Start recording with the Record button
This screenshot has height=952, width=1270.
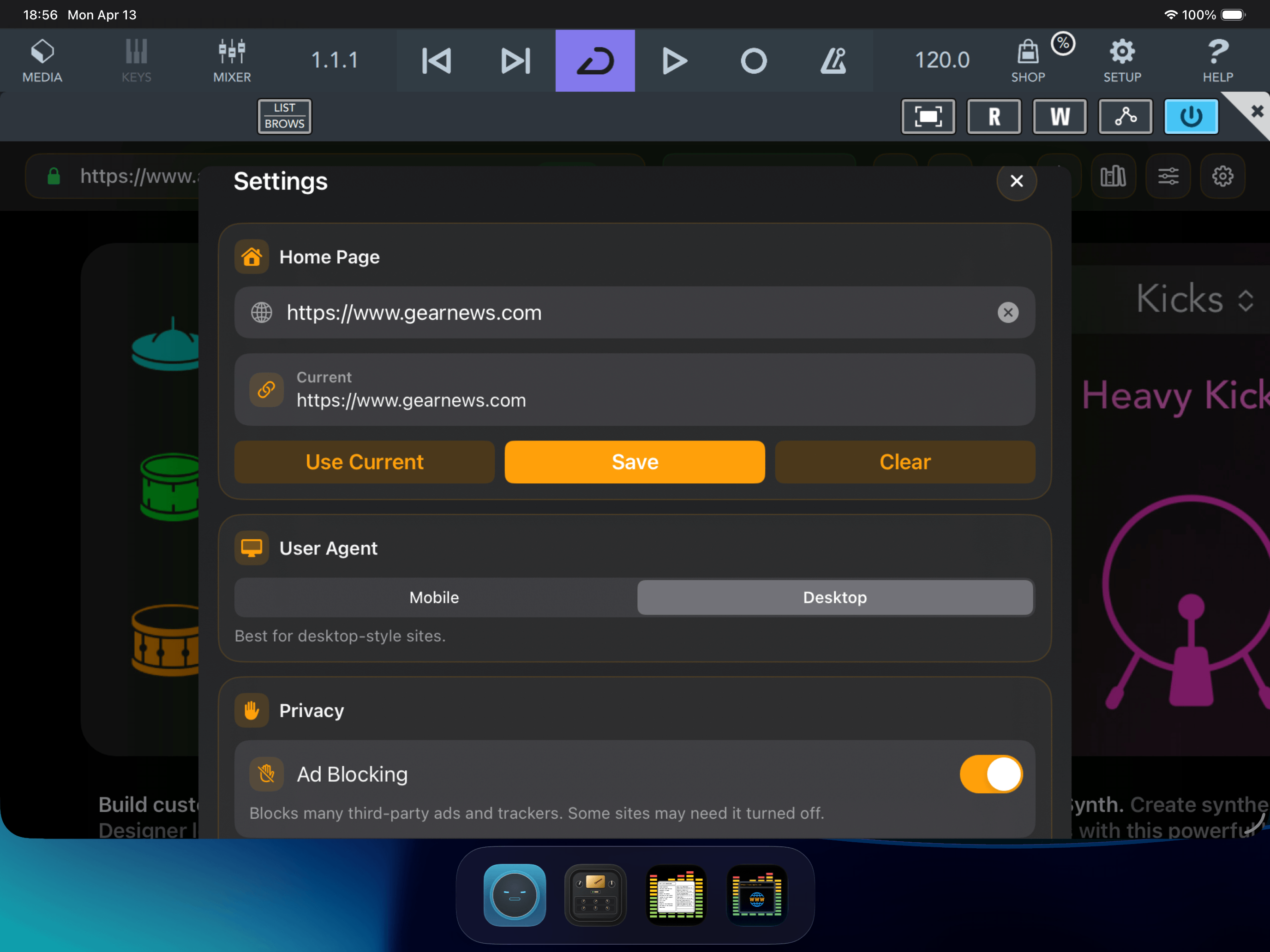pyautogui.click(x=754, y=60)
